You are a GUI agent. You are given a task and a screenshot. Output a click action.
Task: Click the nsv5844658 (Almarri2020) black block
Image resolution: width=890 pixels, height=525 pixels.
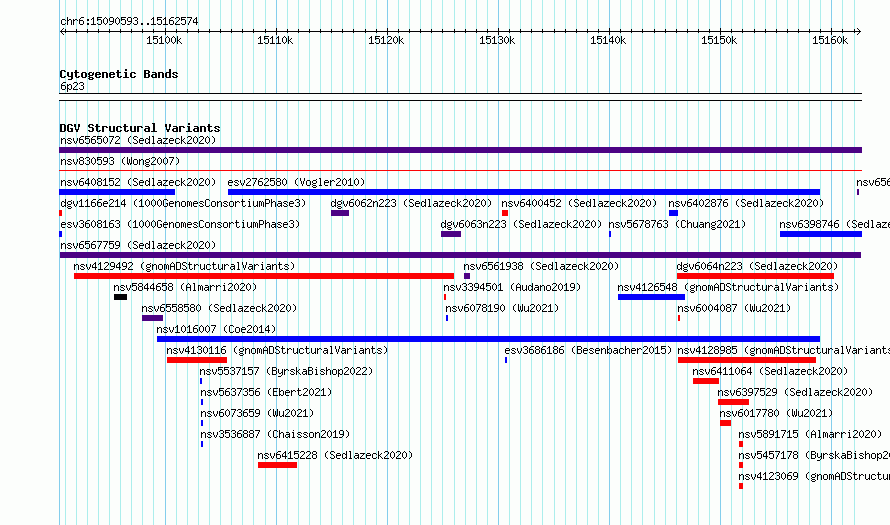120,297
